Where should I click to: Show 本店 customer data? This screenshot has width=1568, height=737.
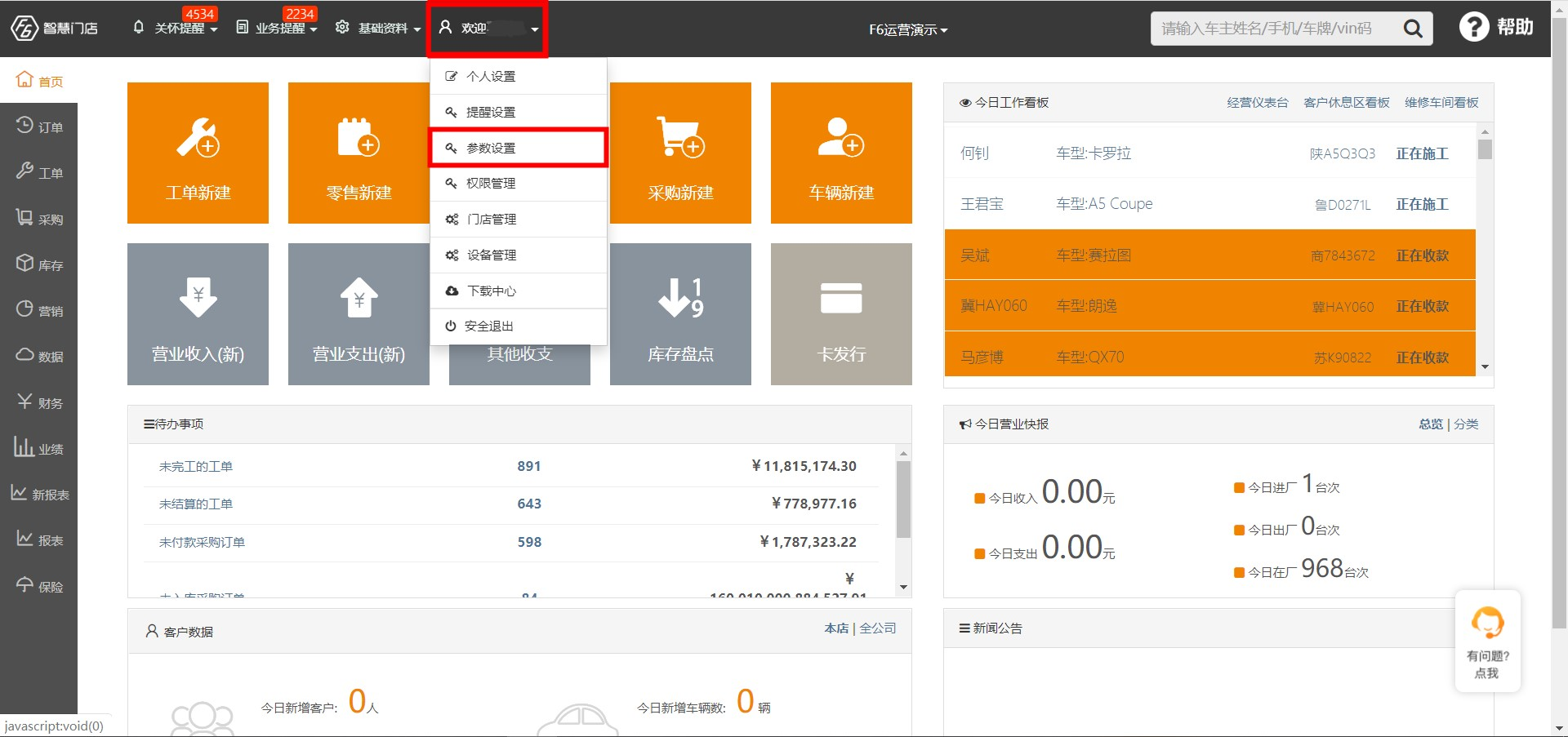(836, 628)
